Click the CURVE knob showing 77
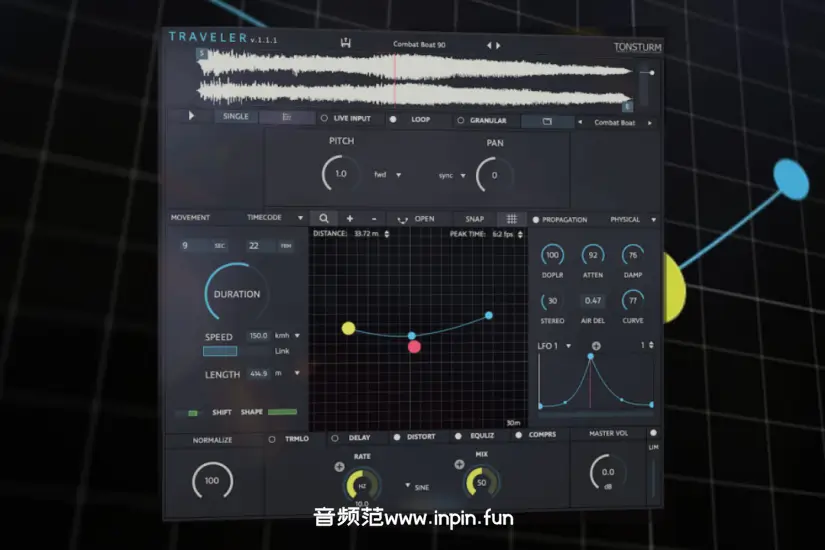The height and width of the screenshot is (550, 825). click(x=633, y=301)
